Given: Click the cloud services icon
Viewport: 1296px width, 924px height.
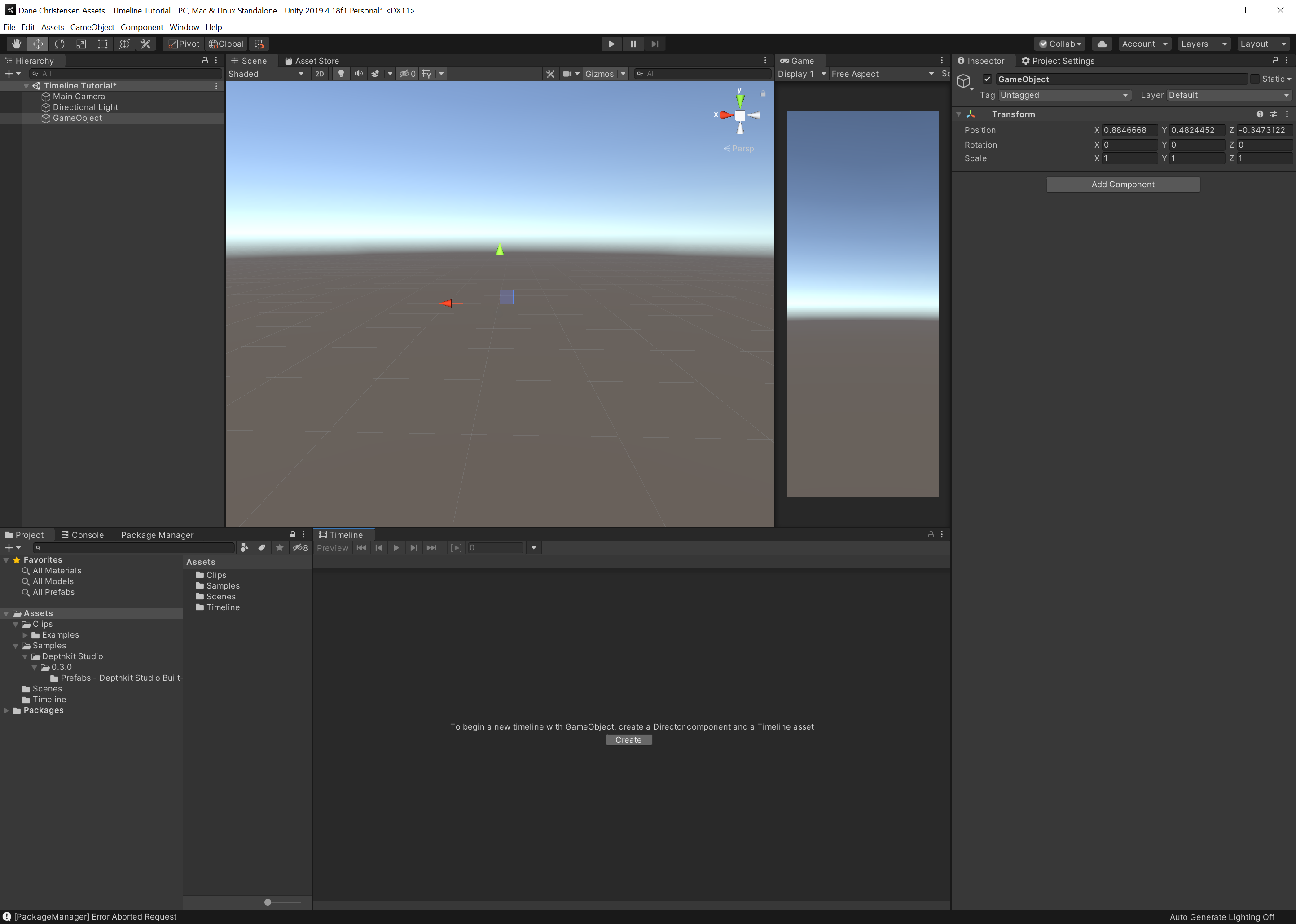Looking at the screenshot, I should pos(1102,44).
